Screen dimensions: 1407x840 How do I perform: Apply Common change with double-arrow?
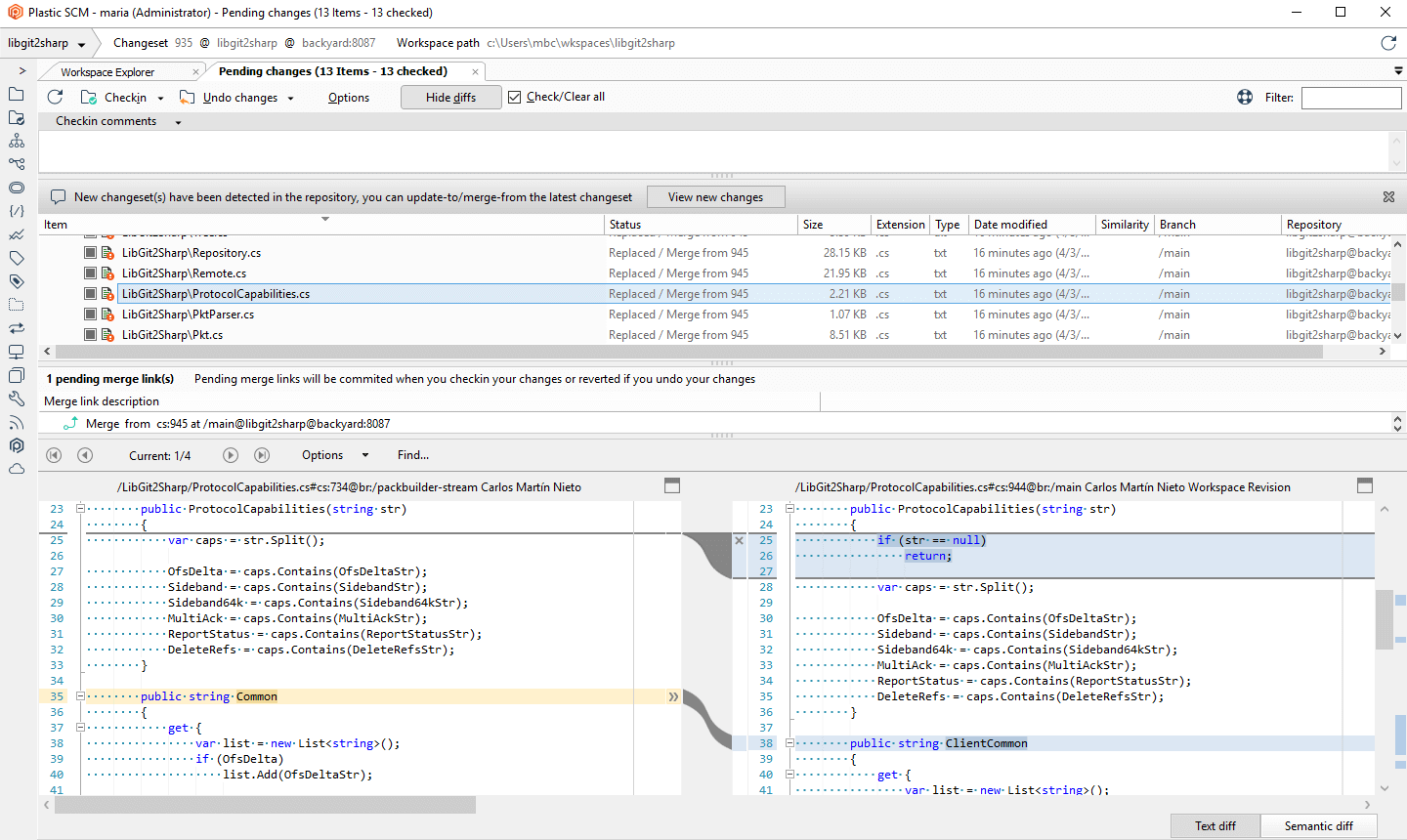tap(673, 696)
